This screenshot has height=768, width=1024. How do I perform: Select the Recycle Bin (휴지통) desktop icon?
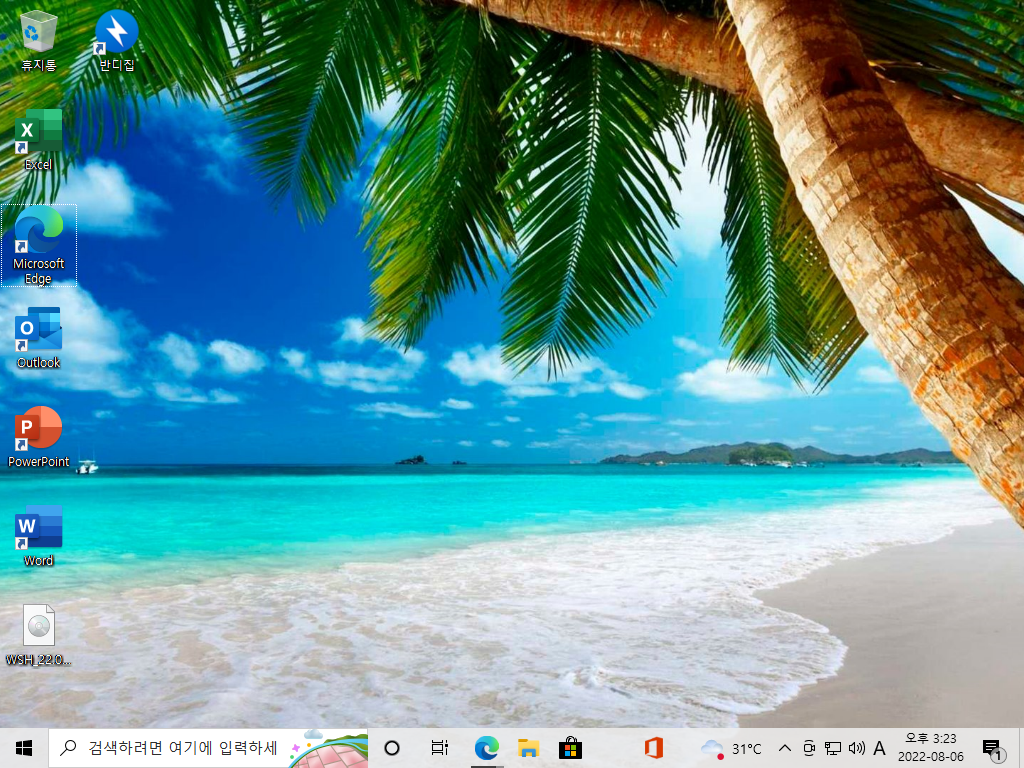(x=39, y=40)
